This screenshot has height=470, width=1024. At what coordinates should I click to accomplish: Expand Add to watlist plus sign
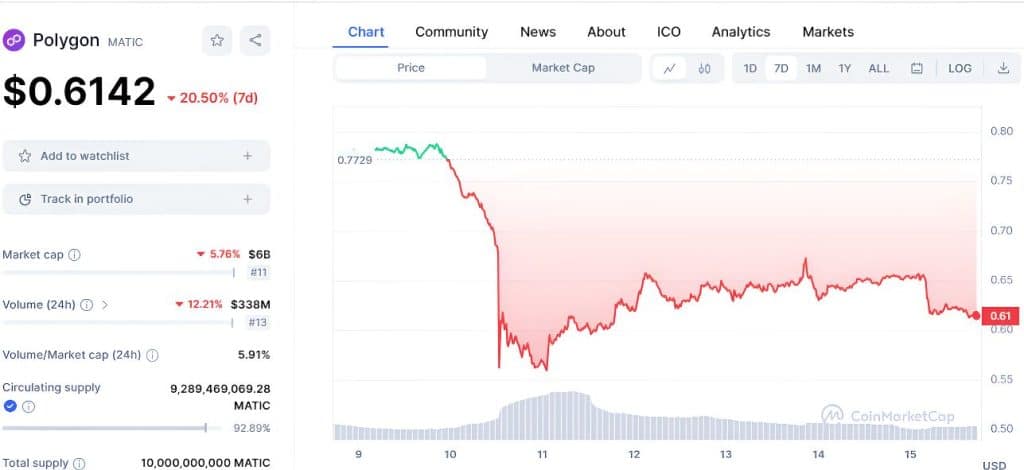(247, 156)
